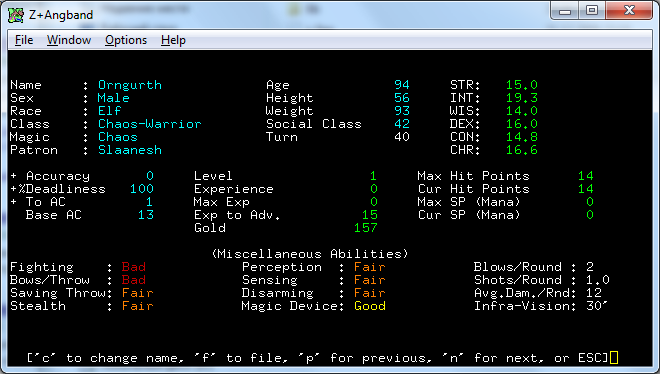Maximize the Z+Angband window

pos(592,11)
